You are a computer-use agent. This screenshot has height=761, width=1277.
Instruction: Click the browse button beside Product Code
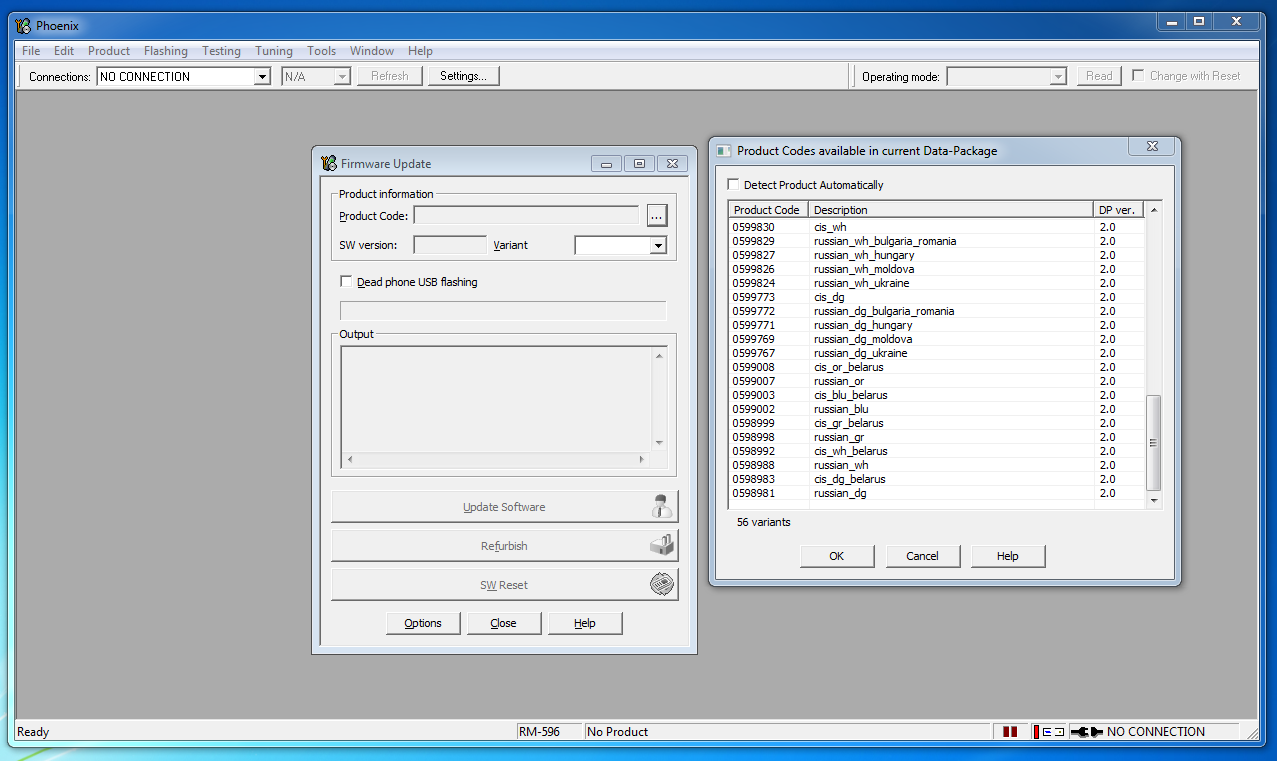point(656,215)
